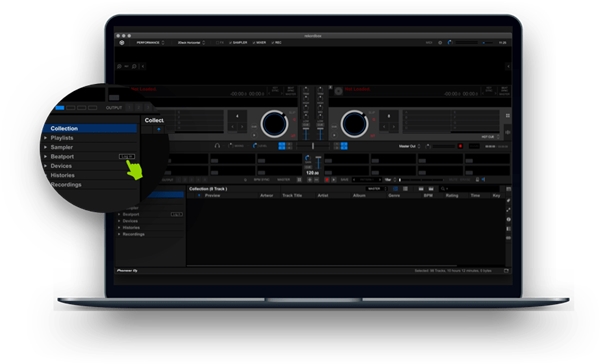600x364 pixels.
Task: Click the MIDI button in top bar
Action: click(x=429, y=42)
